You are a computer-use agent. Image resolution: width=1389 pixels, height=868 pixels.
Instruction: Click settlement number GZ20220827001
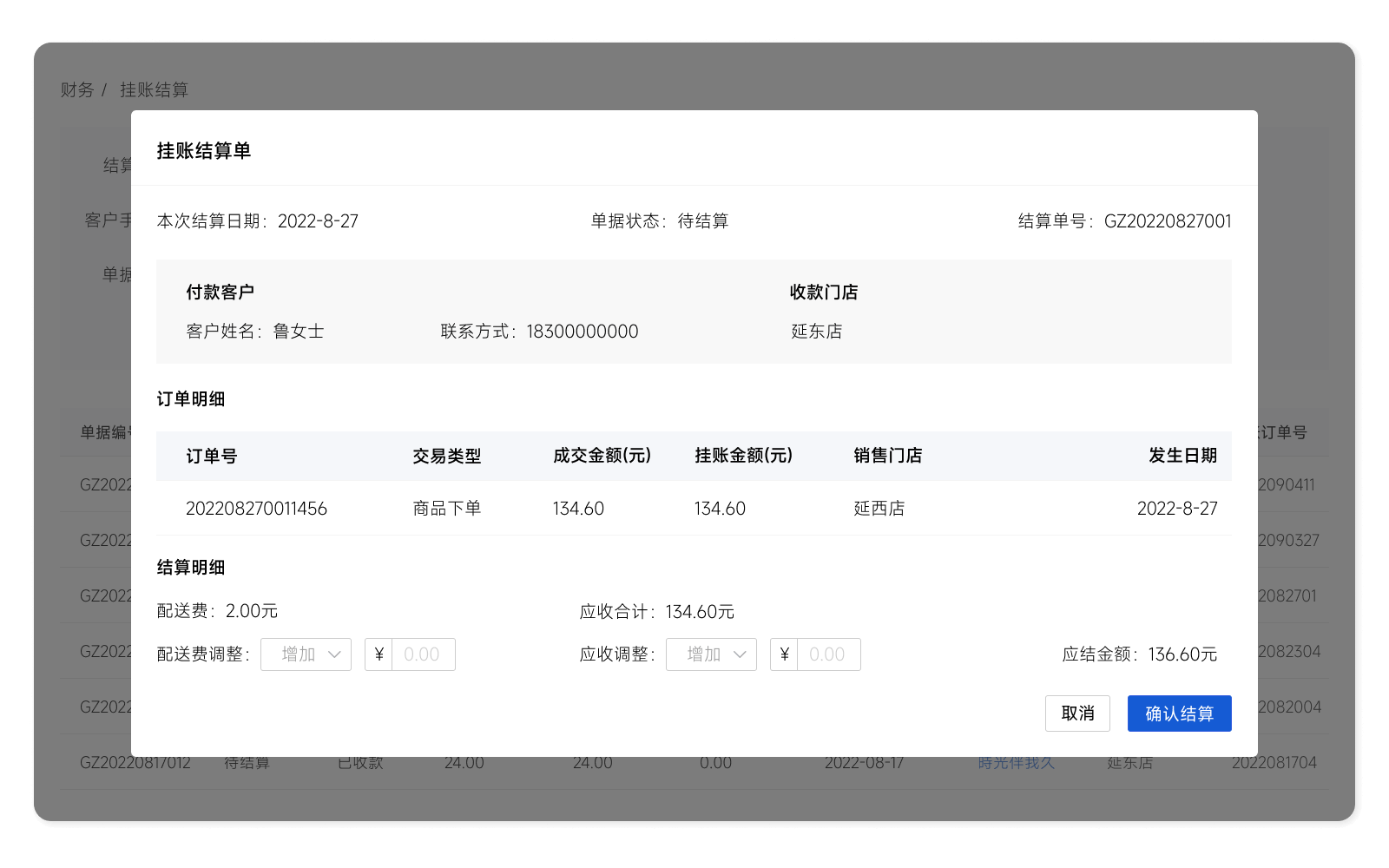[1167, 221]
